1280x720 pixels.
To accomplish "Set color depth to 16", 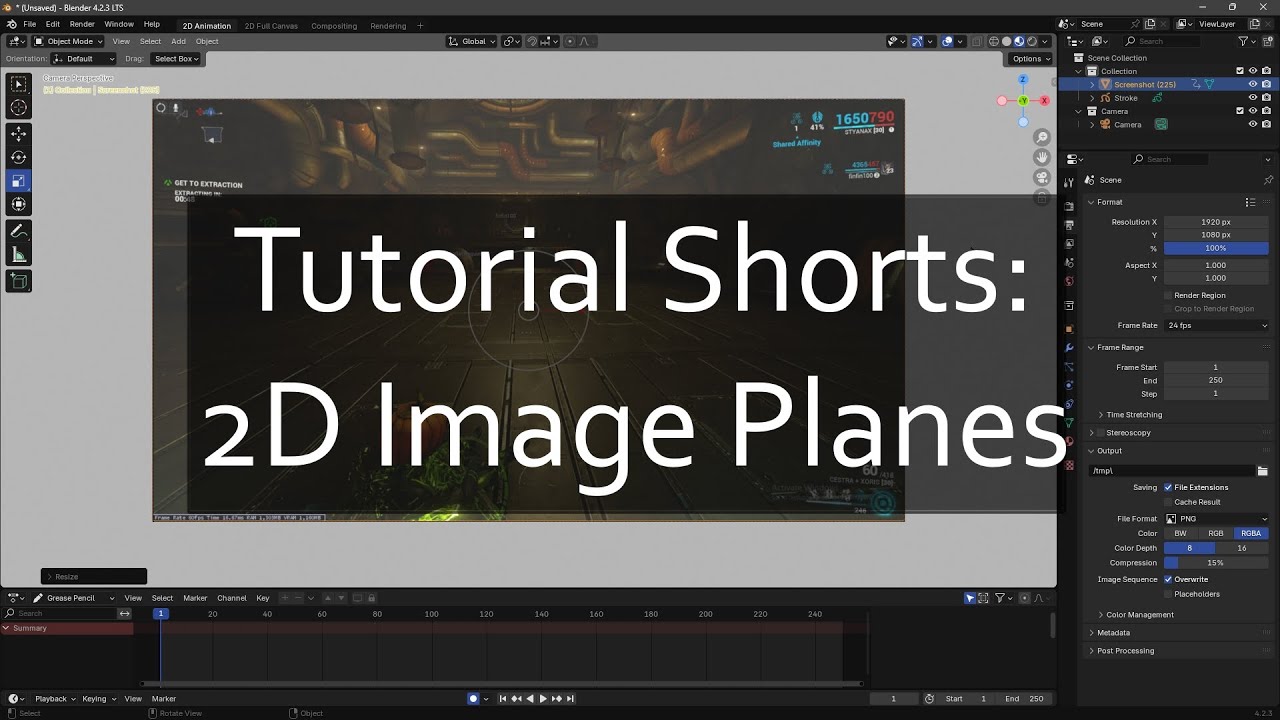I will tap(1242, 548).
